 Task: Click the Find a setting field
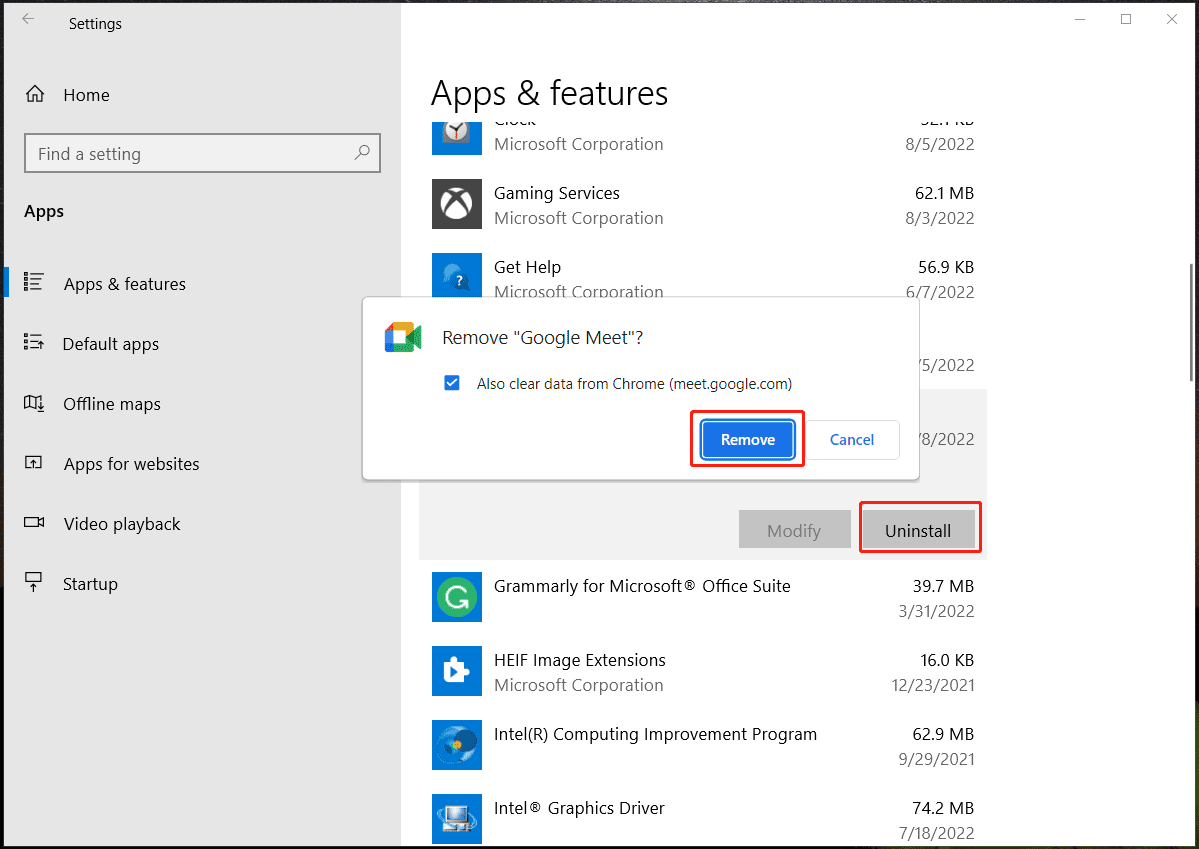(202, 153)
